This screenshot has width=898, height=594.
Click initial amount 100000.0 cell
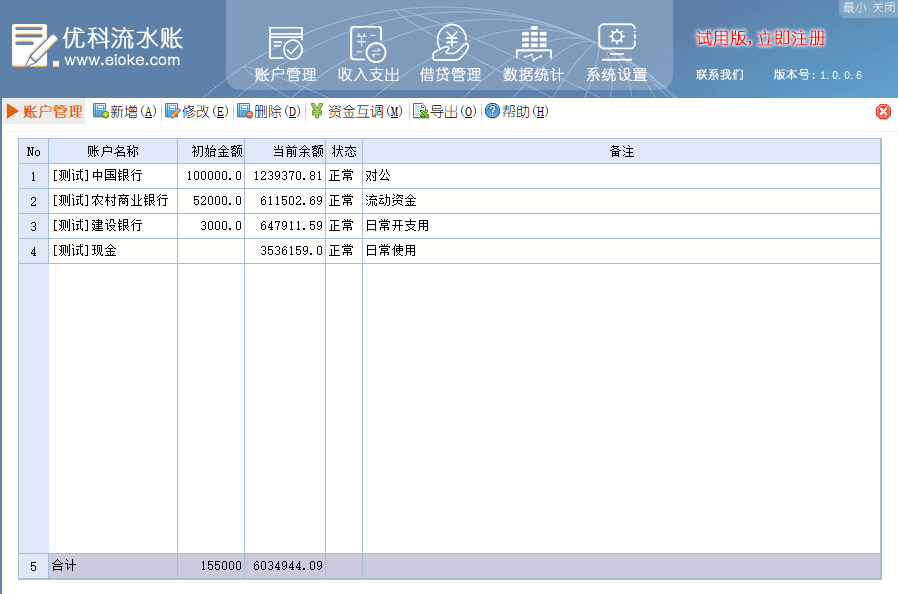[211, 176]
